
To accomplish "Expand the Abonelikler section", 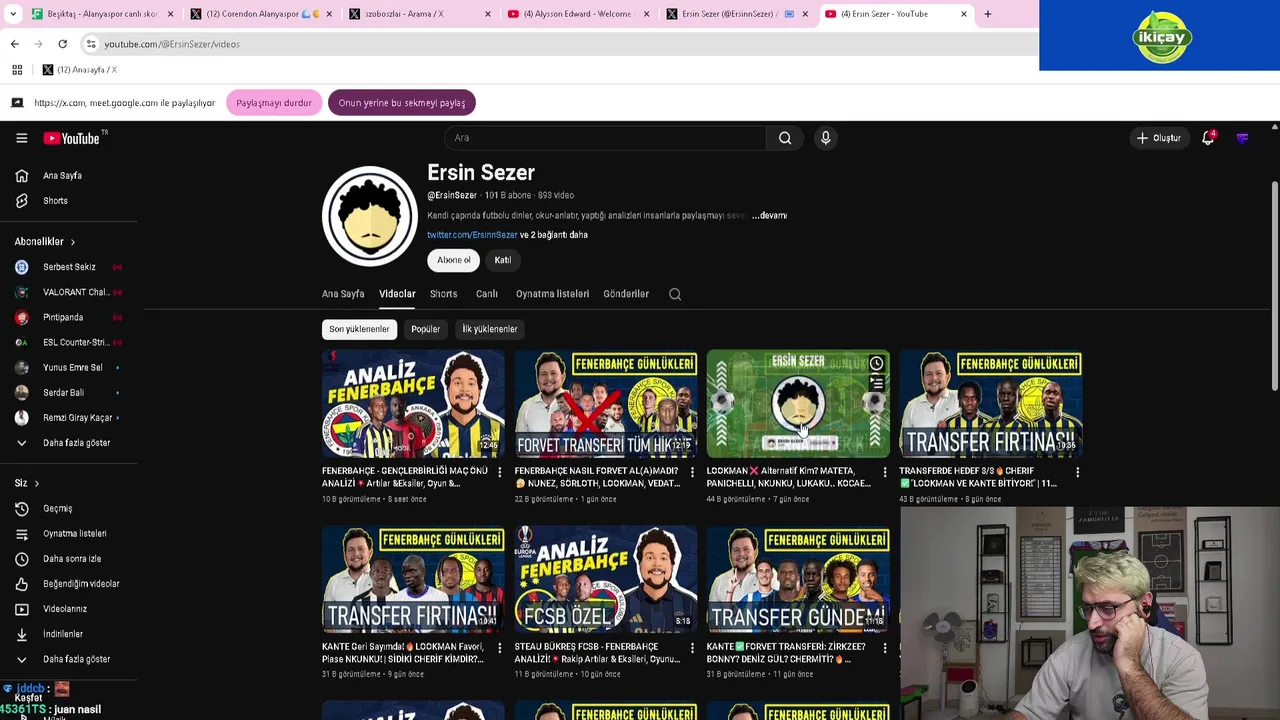I will coord(44,242).
